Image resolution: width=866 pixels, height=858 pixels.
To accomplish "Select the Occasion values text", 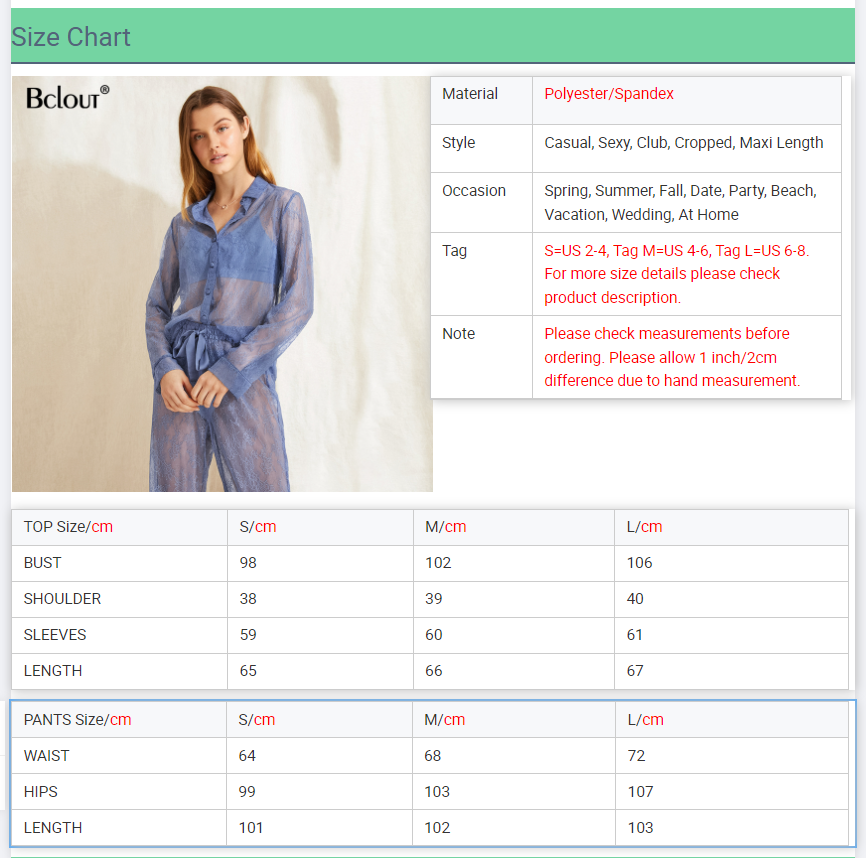I will pyautogui.click(x=680, y=203).
